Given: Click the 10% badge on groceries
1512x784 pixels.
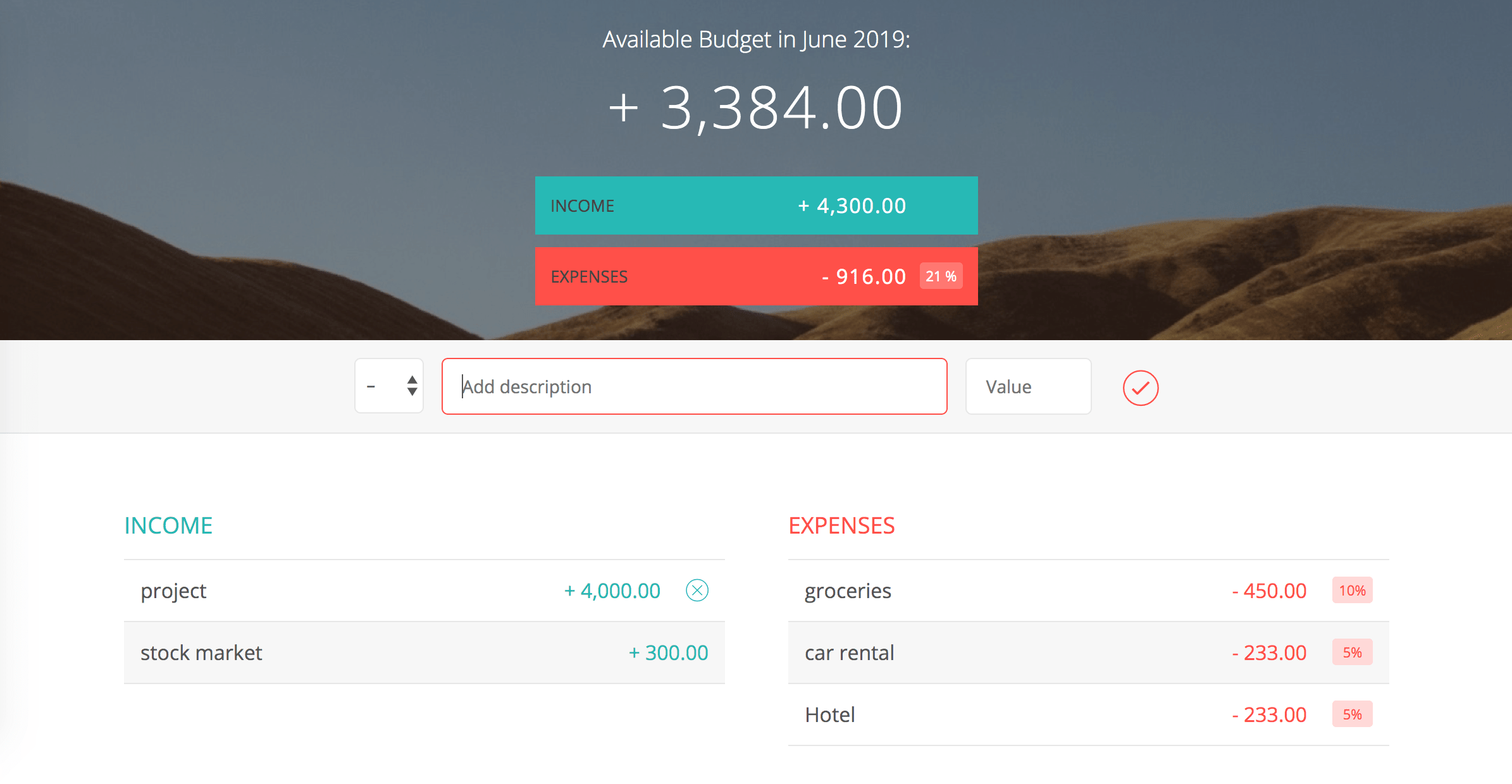Looking at the screenshot, I should tap(1352, 591).
